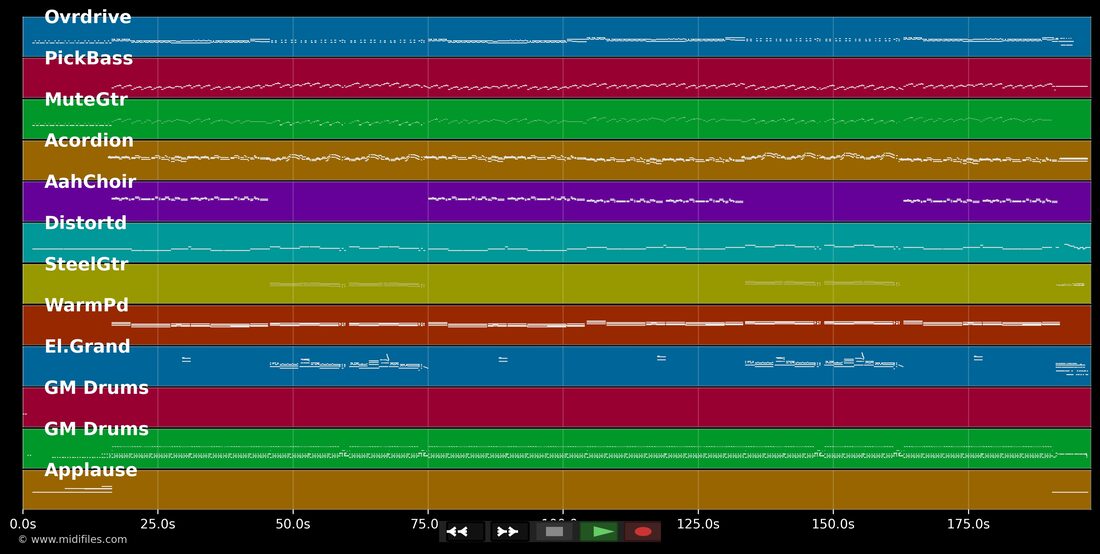Image resolution: width=1100 pixels, height=554 pixels.
Task: Select the WarmPd track label
Action: tap(86, 305)
